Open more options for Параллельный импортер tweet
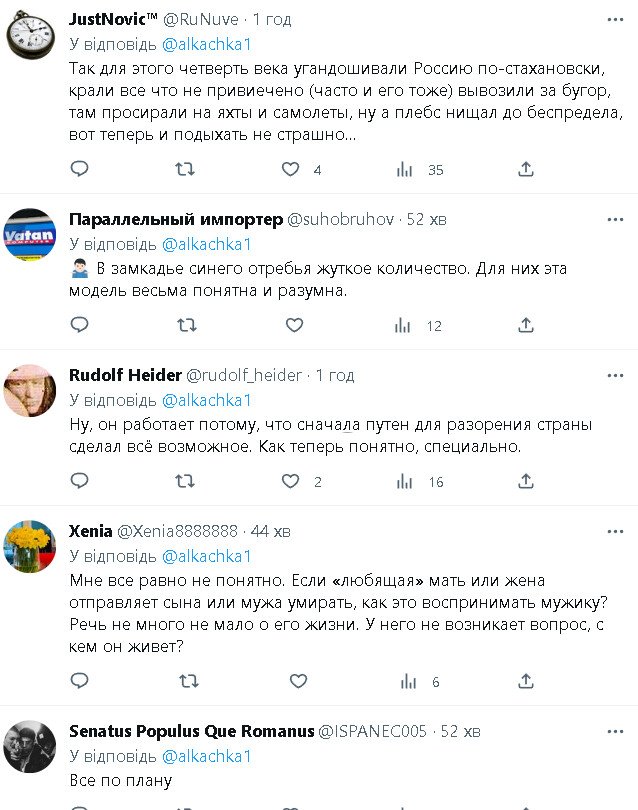 coord(614,219)
